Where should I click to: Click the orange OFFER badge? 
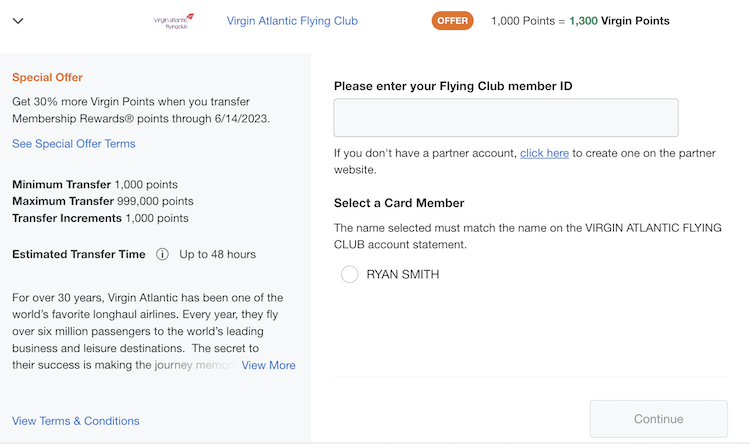(452, 21)
